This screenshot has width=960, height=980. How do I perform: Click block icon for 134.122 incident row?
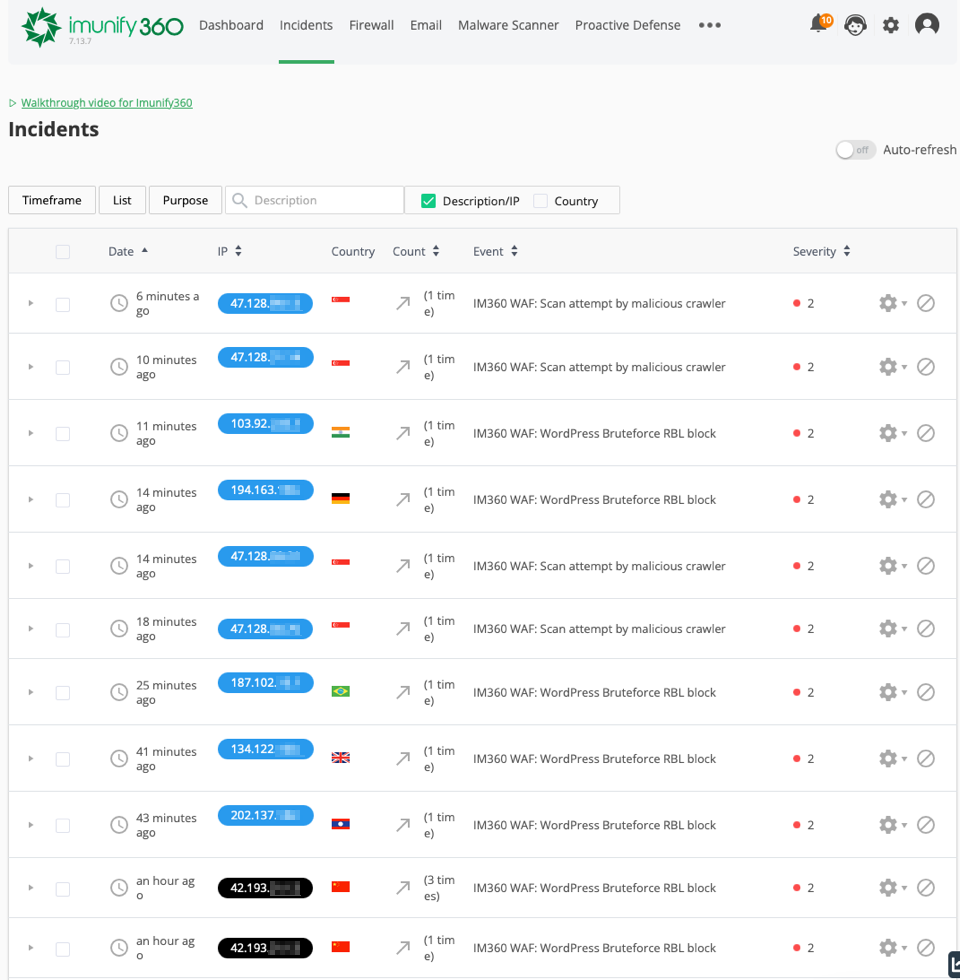coord(926,758)
